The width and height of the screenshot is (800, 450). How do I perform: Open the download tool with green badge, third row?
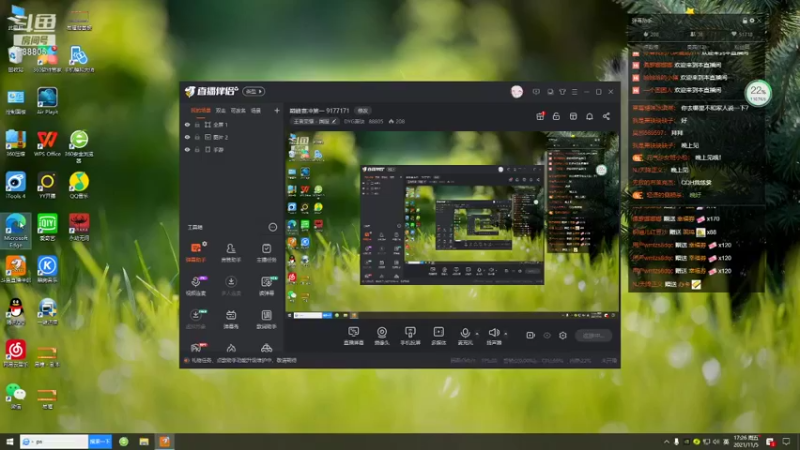(x=196, y=318)
